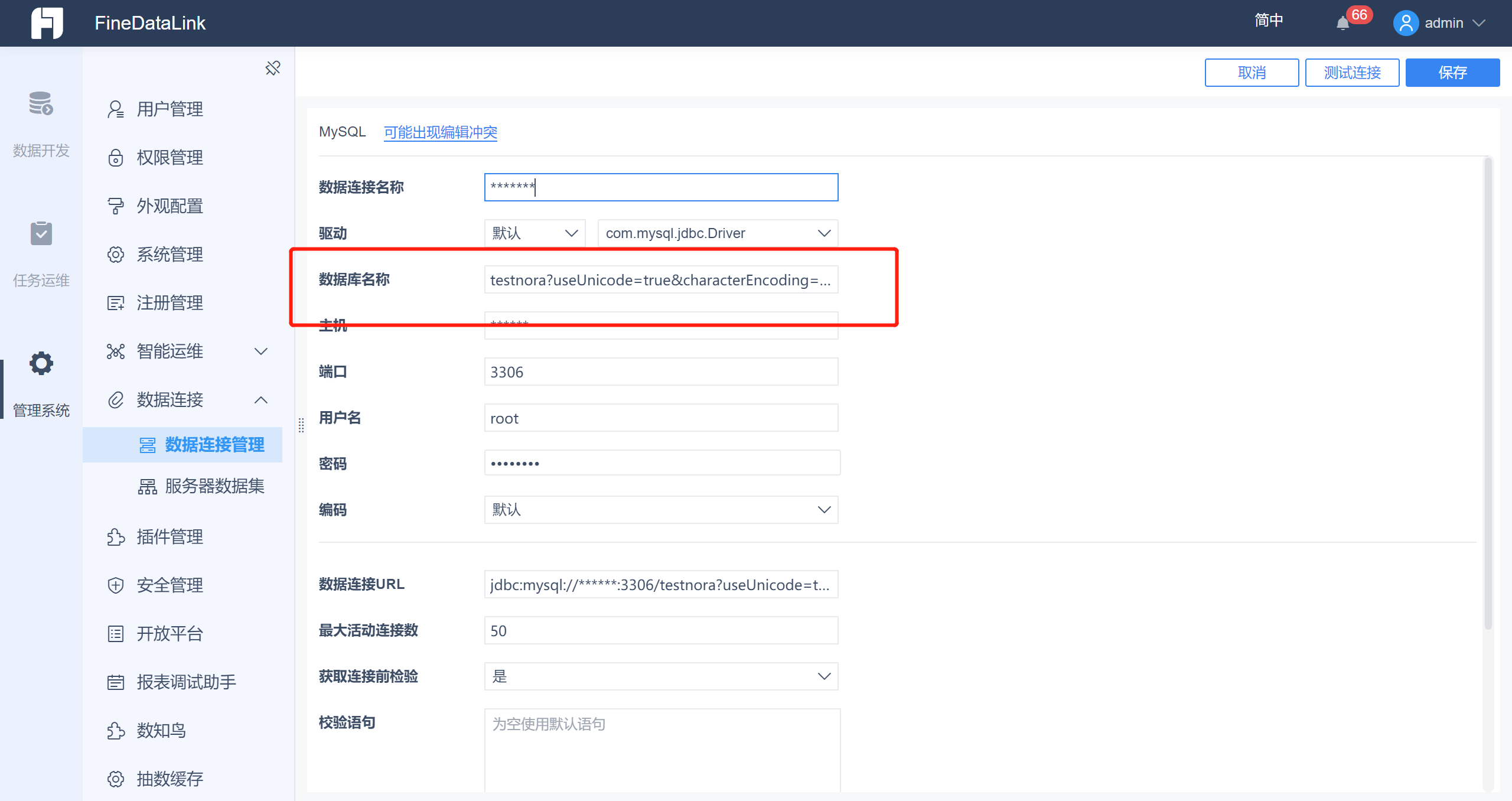This screenshot has height=801, width=1512.
Task: Unpin the sidebar using the pin icon
Action: click(x=273, y=69)
